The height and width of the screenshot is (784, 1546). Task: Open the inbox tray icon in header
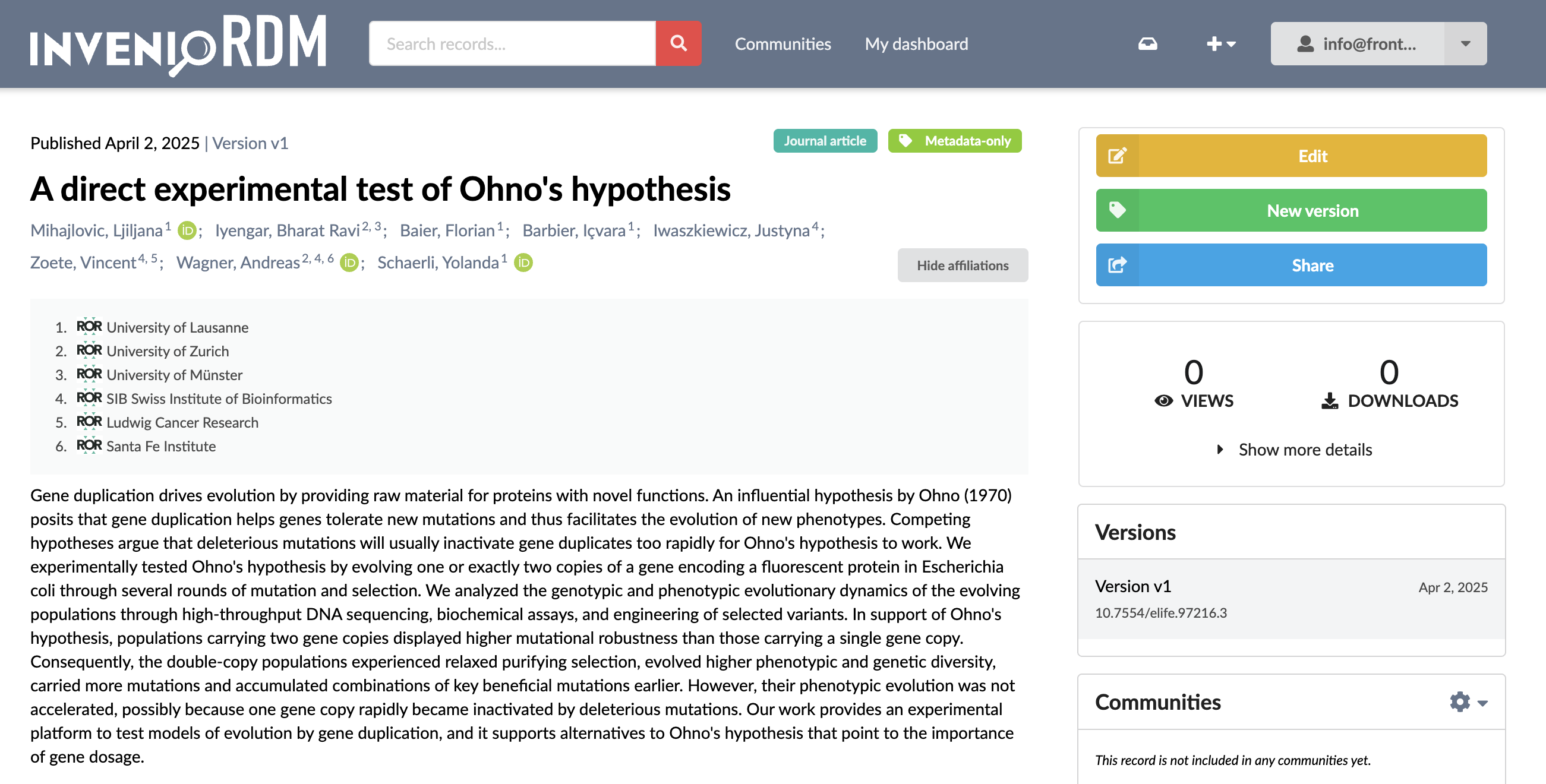click(1147, 44)
